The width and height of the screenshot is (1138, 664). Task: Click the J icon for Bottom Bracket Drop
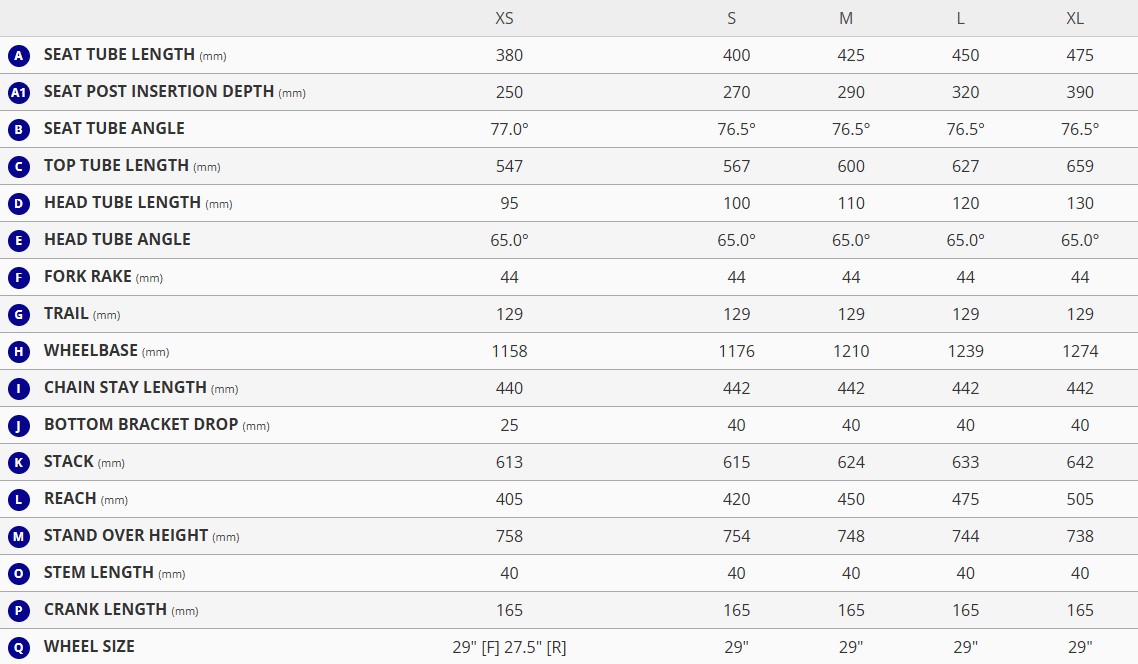coord(18,426)
